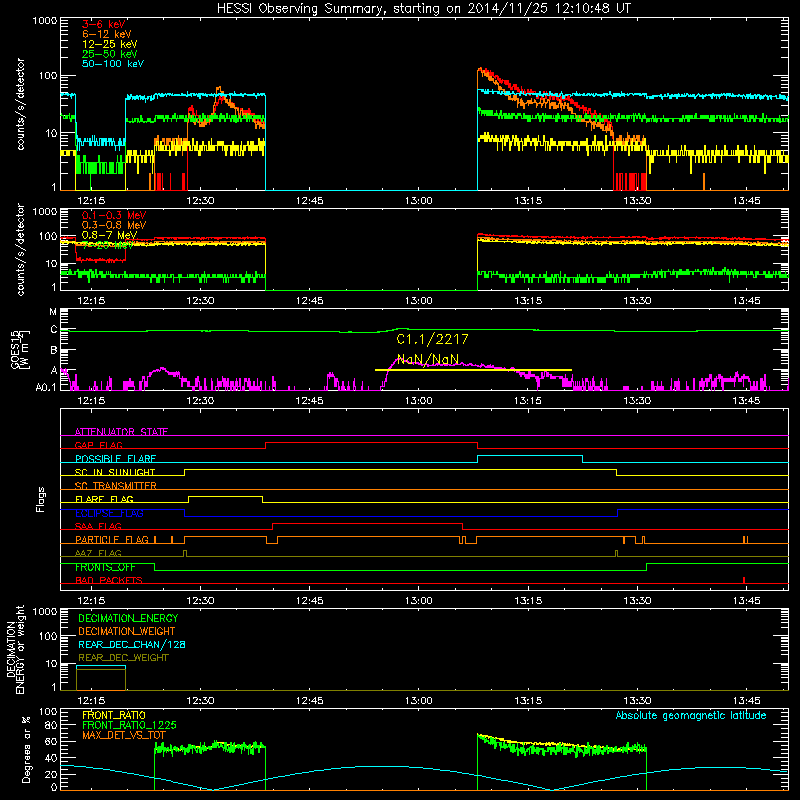Click the 25-50 keV legend entry

[x=110, y=54]
